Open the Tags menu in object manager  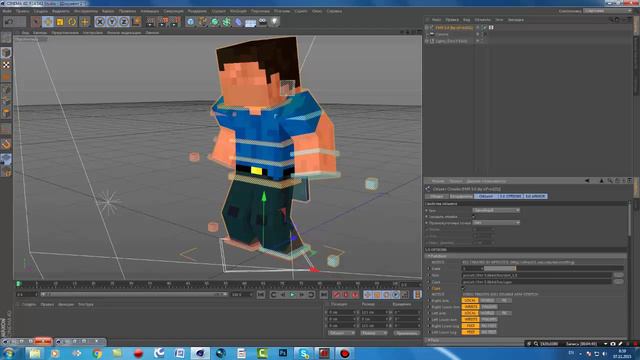click(499, 19)
